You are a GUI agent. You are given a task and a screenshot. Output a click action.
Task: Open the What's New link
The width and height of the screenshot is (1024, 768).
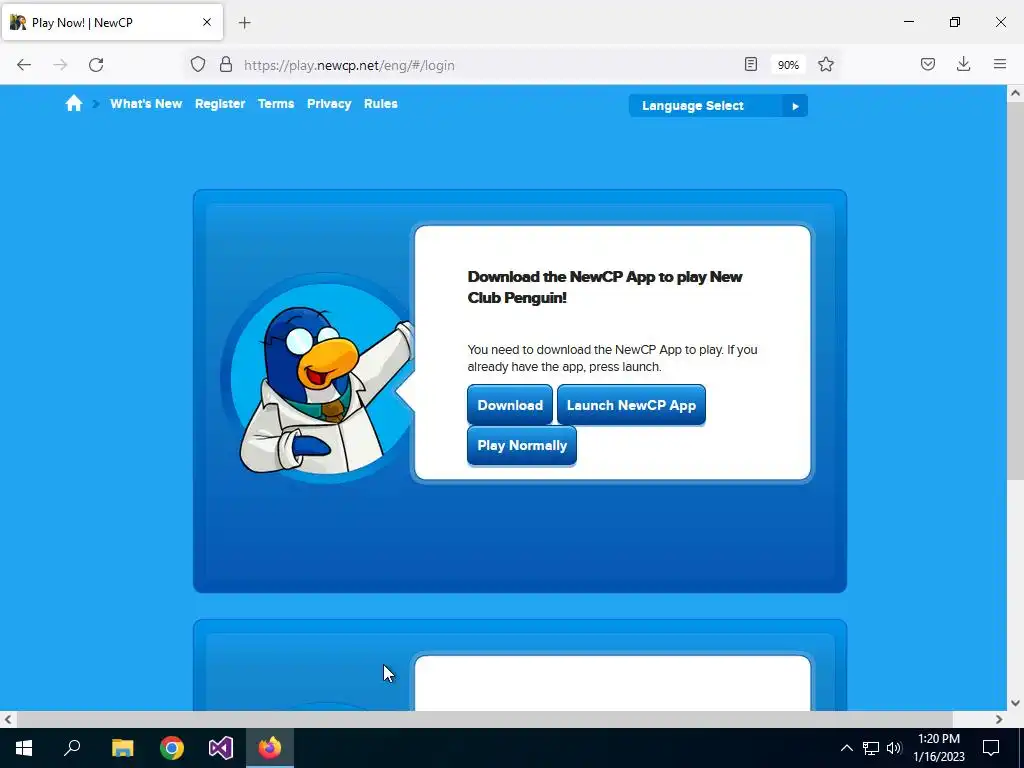(146, 104)
